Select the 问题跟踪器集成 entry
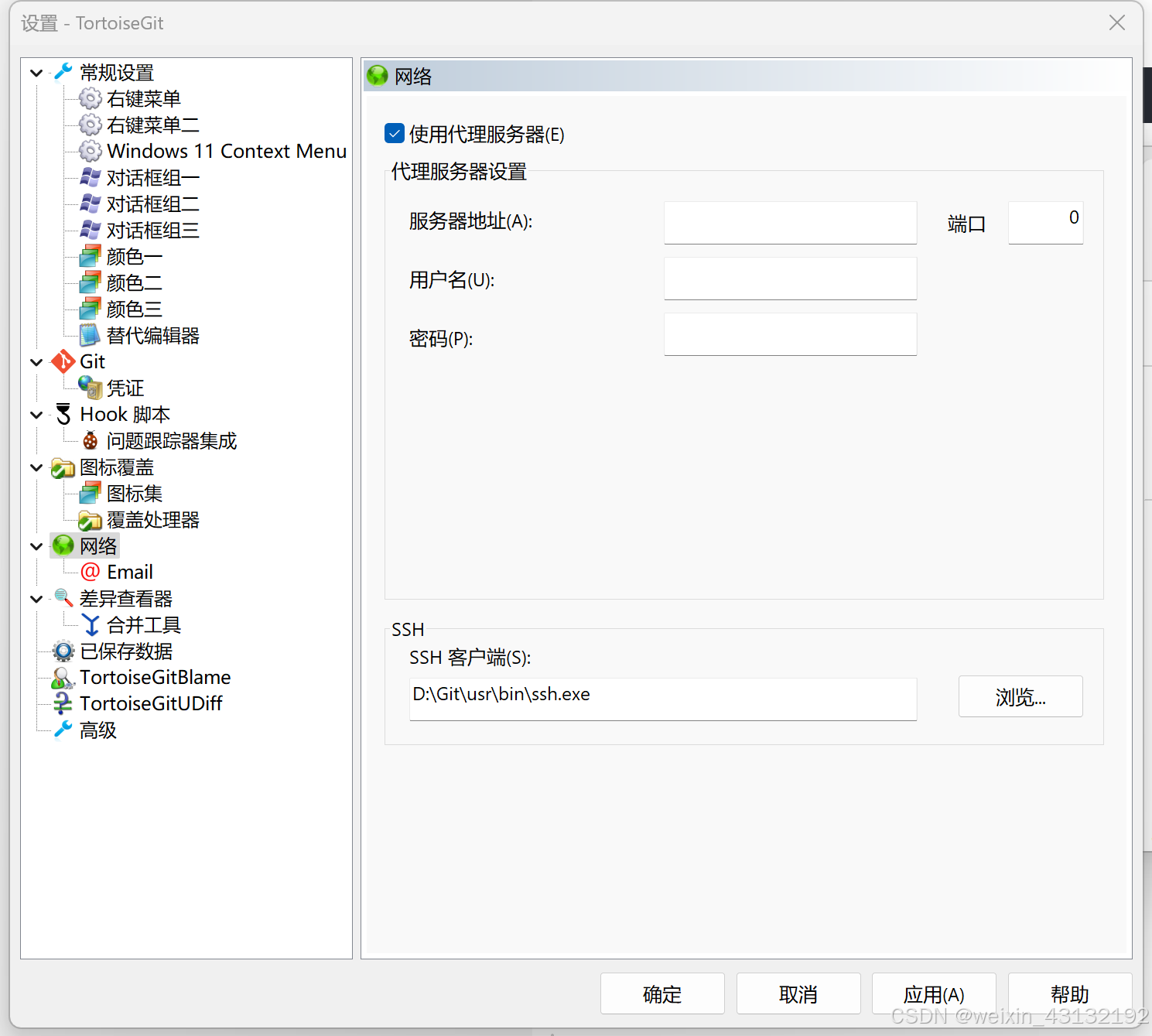 172,440
